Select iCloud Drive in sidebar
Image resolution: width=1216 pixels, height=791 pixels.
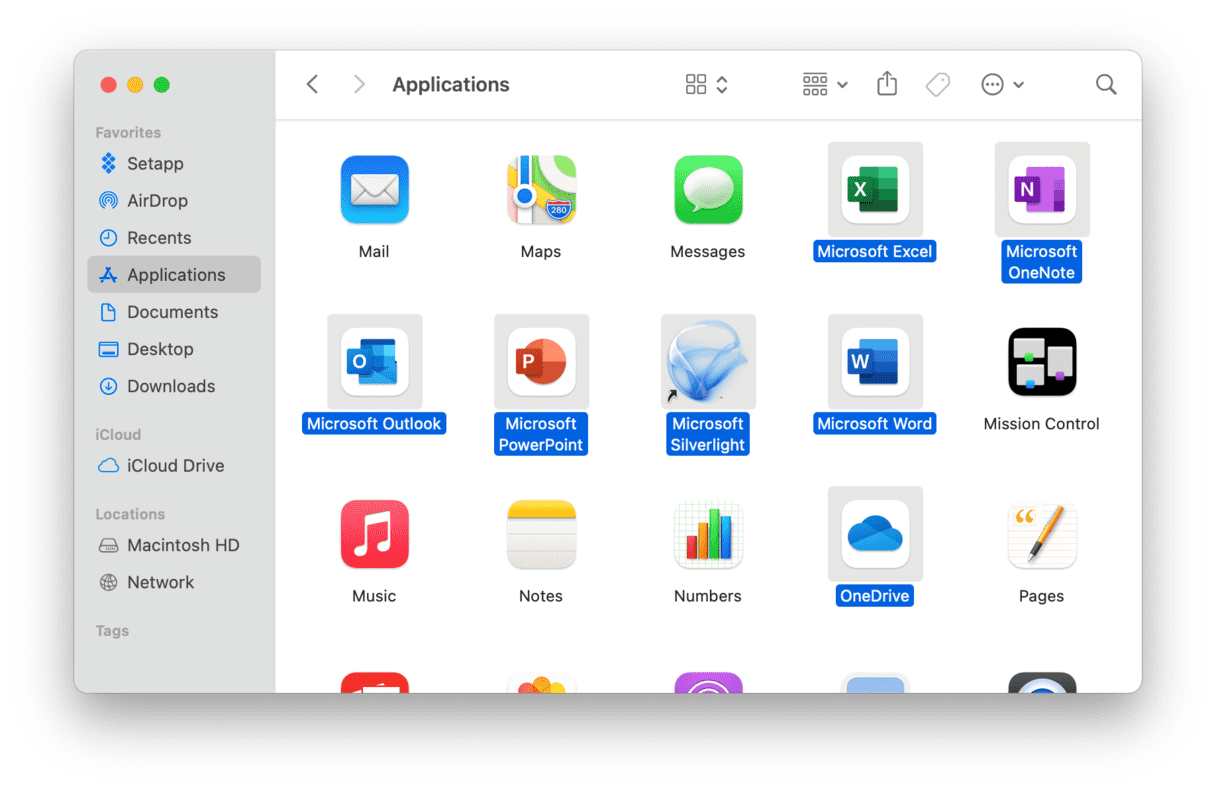pyautogui.click(x=175, y=466)
